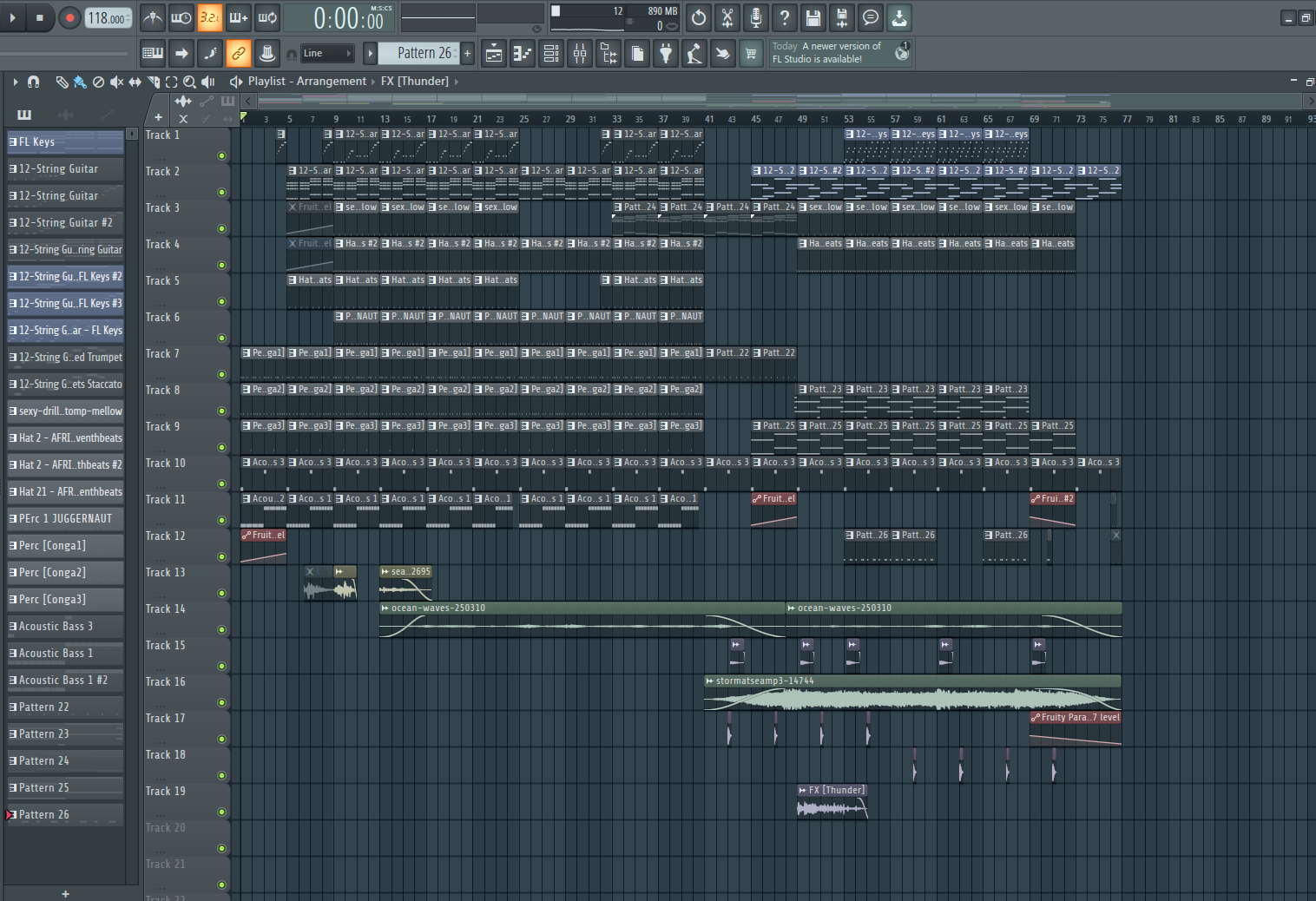This screenshot has width=1316, height=901.
Task: Select the paint brush tool
Action: coord(80,82)
